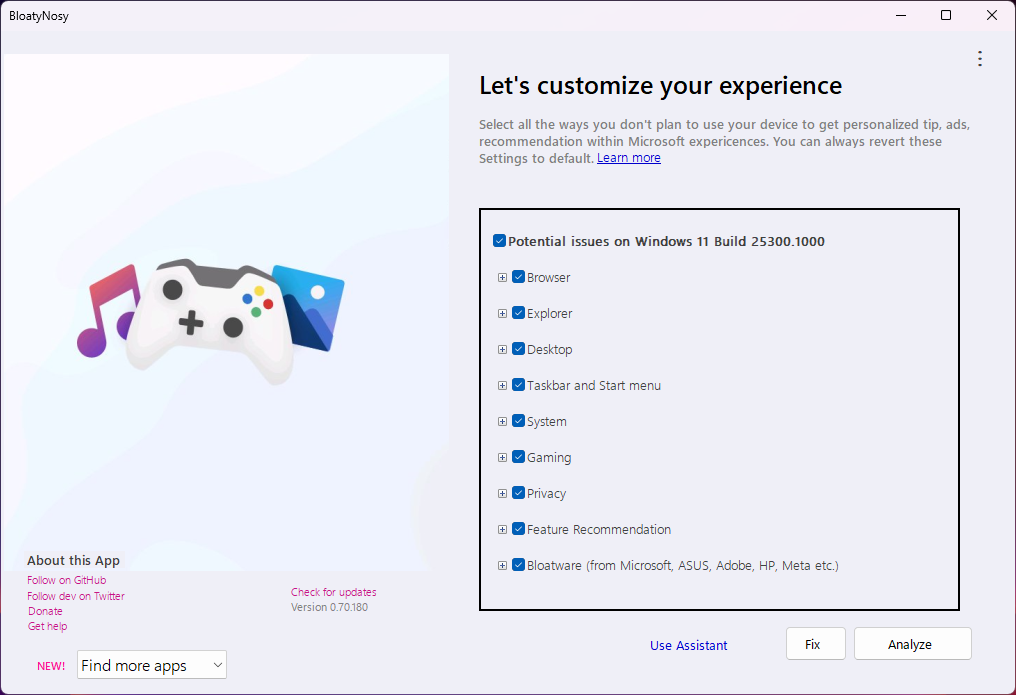
Task: Click the blue photo picture graphic
Action: click(308, 308)
